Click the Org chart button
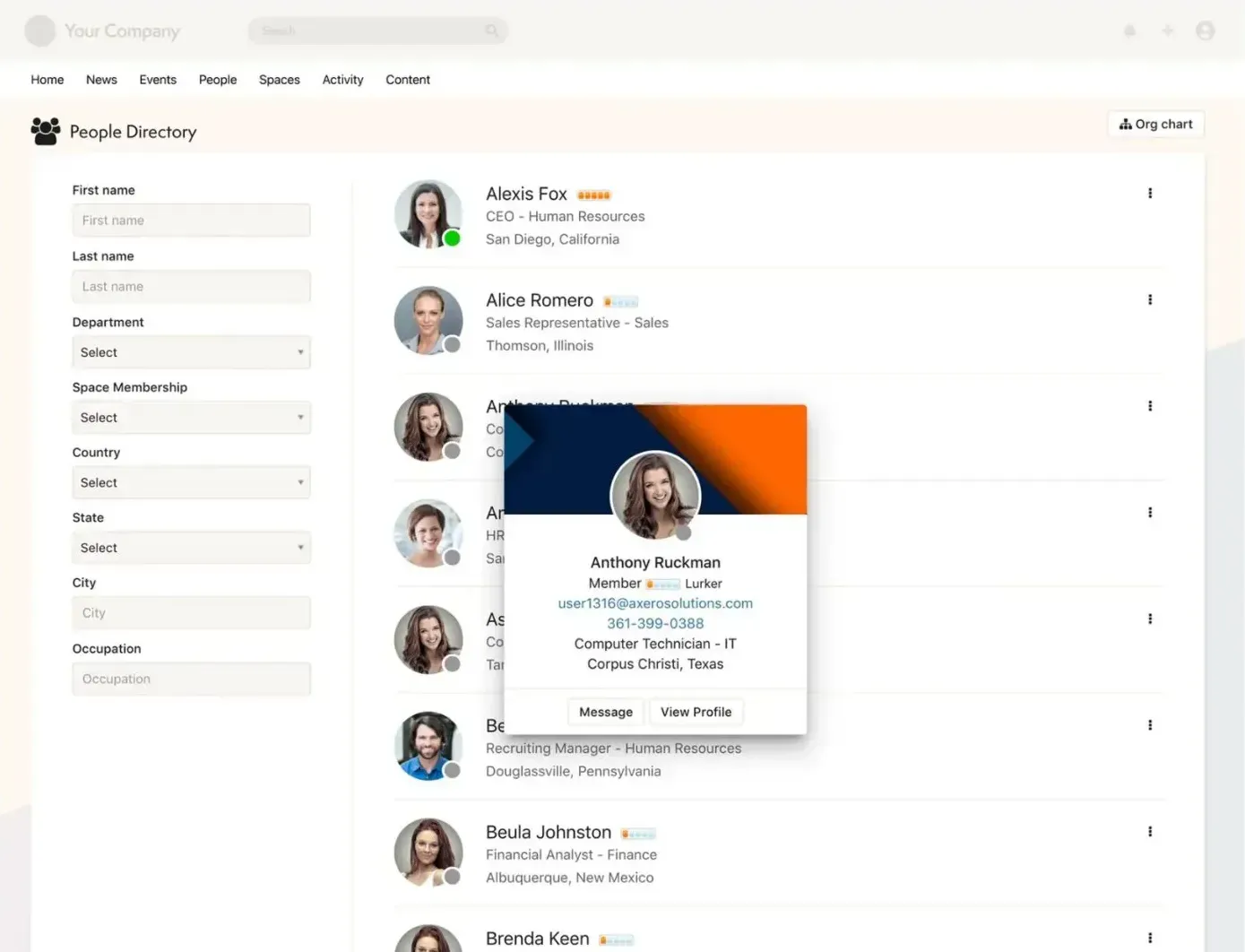Screen dimensions: 1245x952 (1156, 124)
